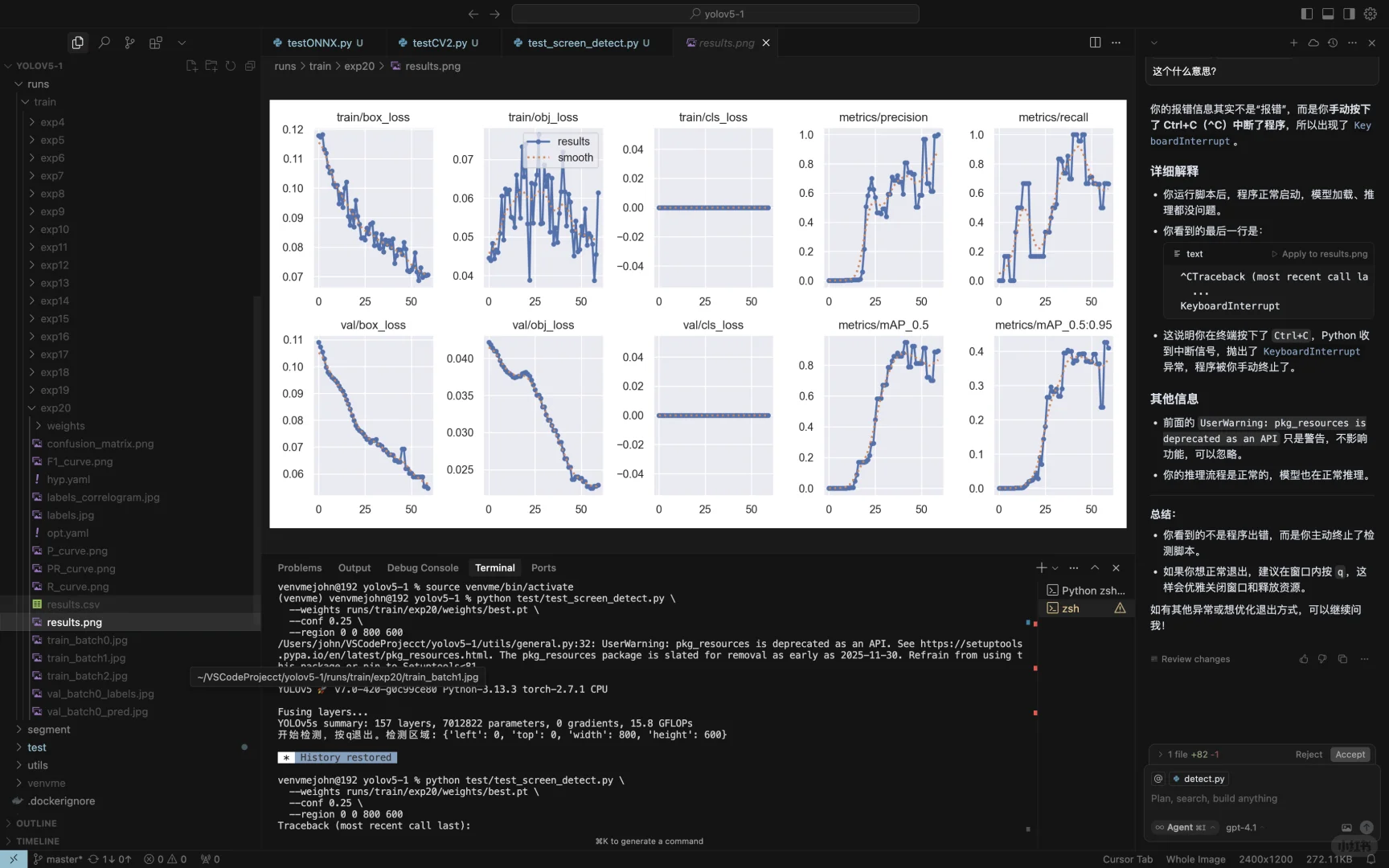Toggle the secondary sidebar visibility
This screenshot has height=868, width=1389.
[x=1349, y=14]
